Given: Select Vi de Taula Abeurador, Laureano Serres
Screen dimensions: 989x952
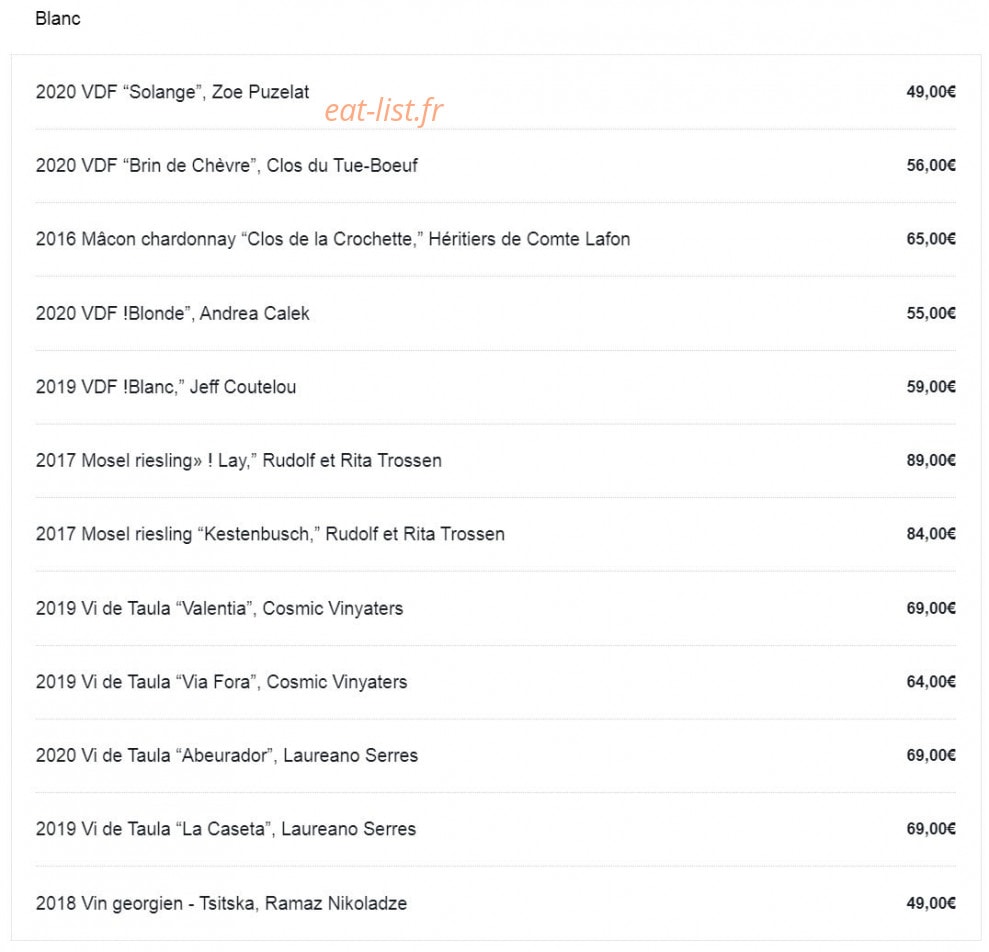Looking at the screenshot, I should coord(496,756).
